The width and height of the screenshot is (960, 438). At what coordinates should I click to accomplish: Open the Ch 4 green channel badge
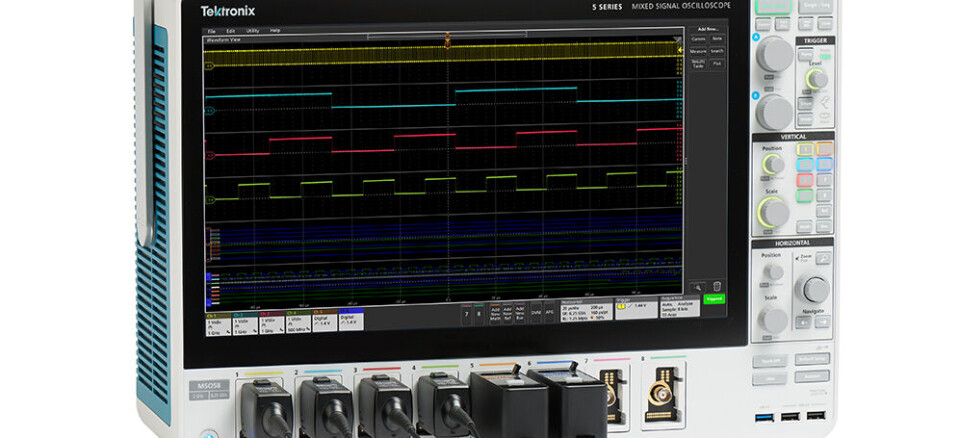[x=298, y=322]
